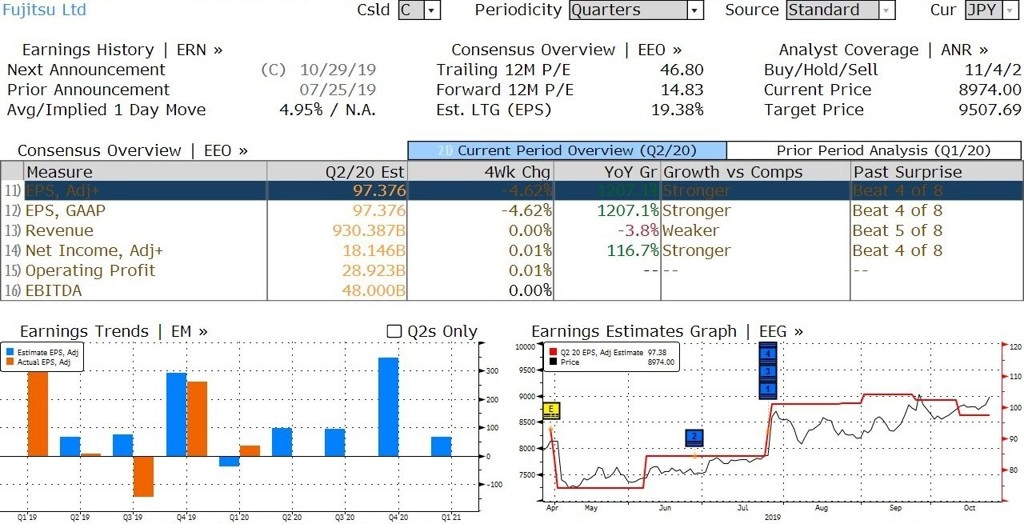1024x524 pixels.
Task: Click the Q4'20 blue estimate bar
Action: (389, 406)
